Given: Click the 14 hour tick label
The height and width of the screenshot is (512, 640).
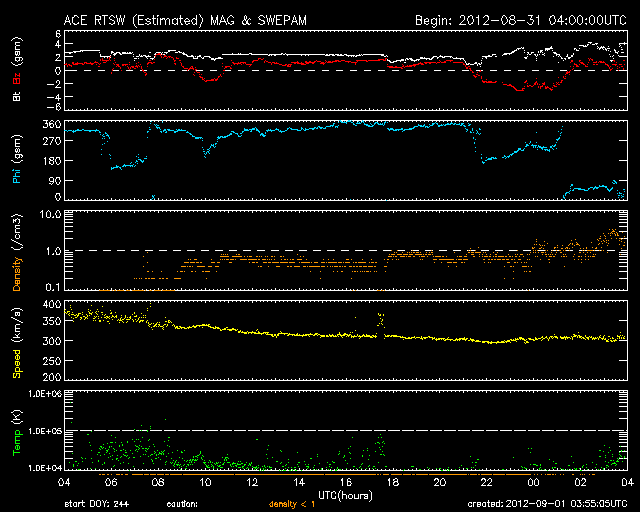Looking at the screenshot, I should coord(299,483).
